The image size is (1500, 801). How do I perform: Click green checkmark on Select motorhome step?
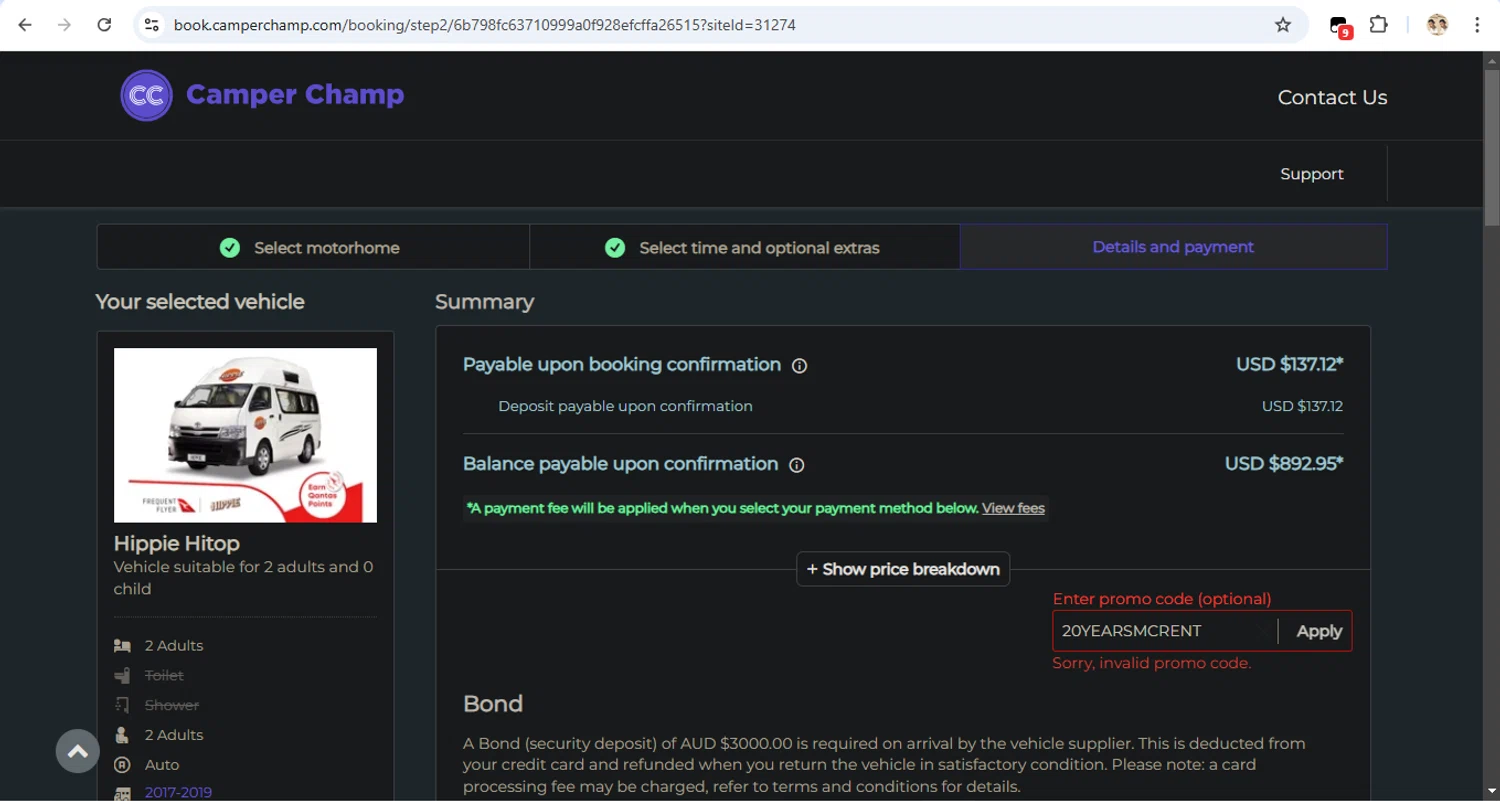pyautogui.click(x=230, y=247)
